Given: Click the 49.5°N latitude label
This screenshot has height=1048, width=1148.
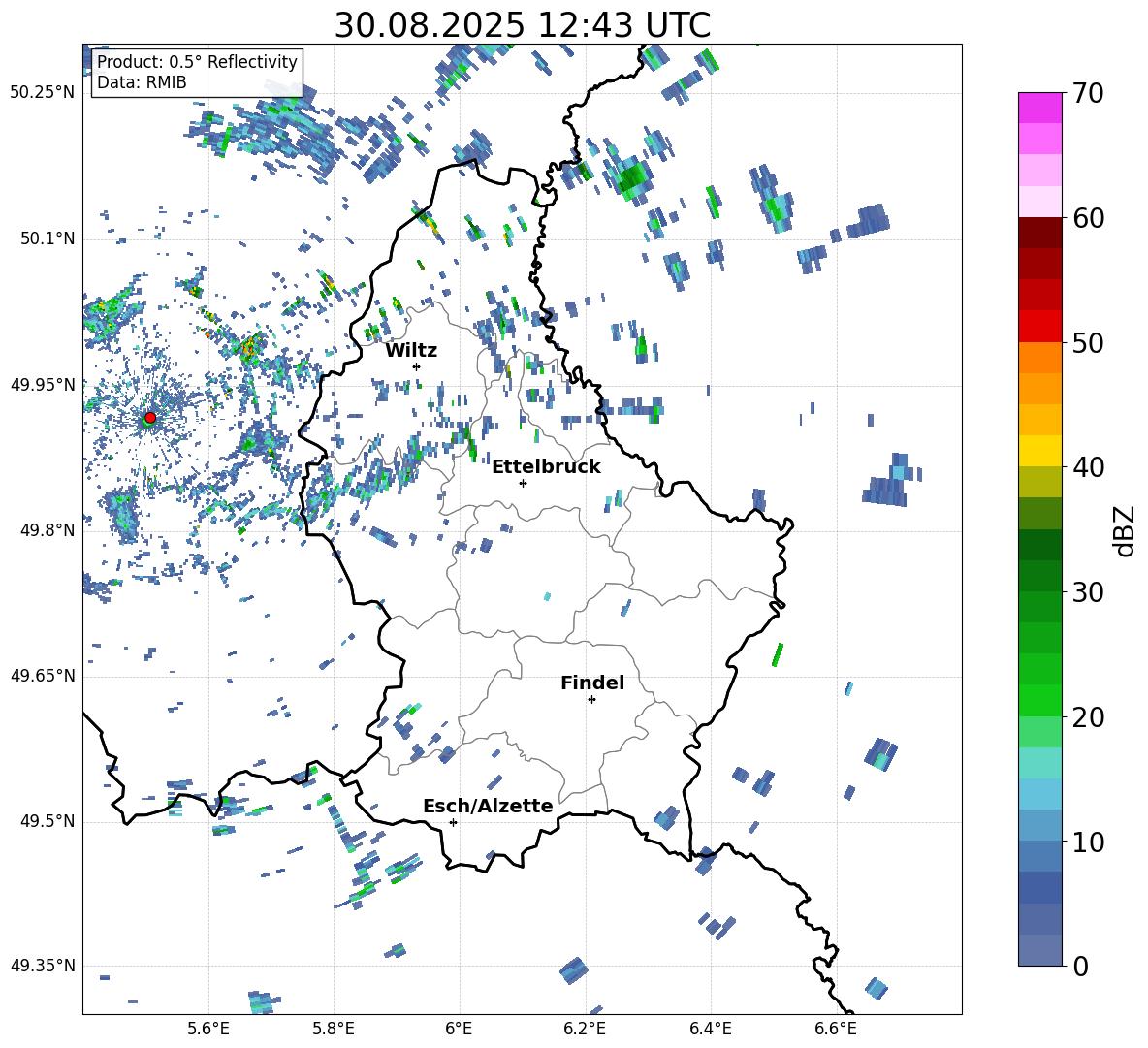Looking at the screenshot, I should (47, 821).
